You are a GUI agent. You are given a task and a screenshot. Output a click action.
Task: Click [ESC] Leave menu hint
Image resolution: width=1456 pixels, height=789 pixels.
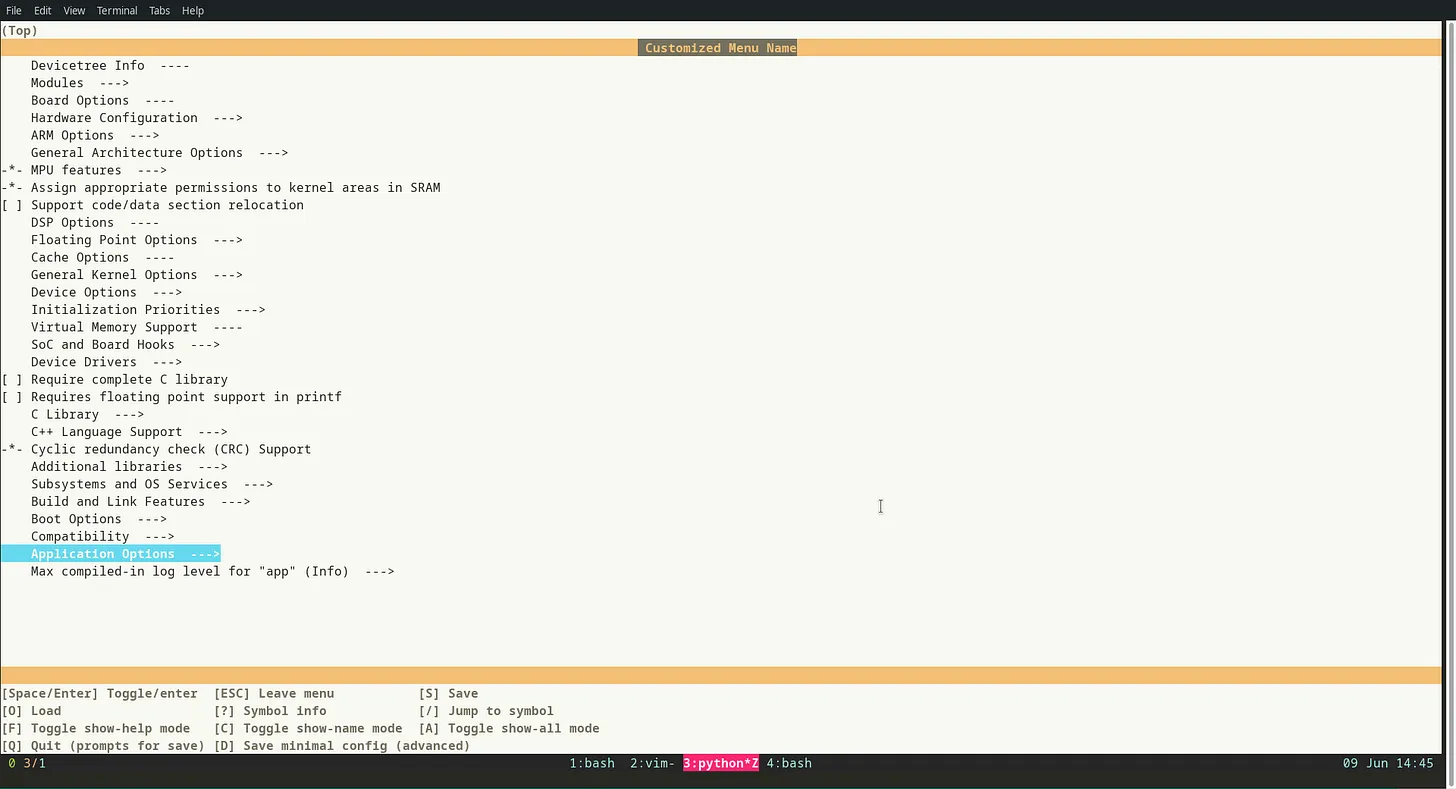(274, 693)
